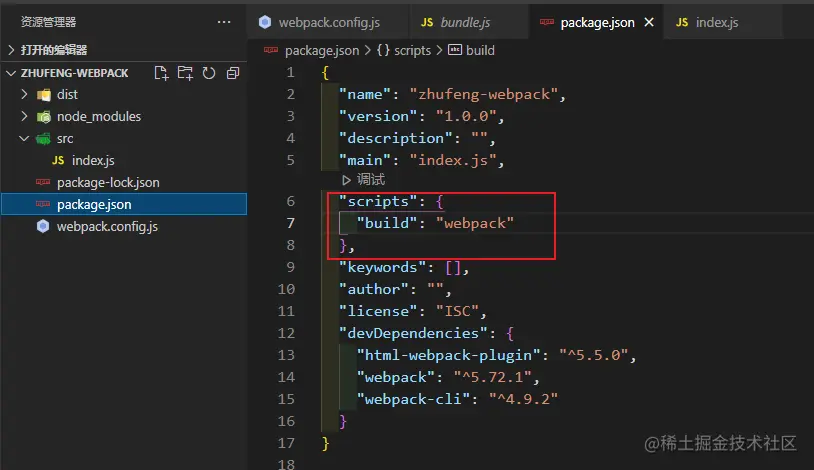Click line number 12 in the gutter
The width and height of the screenshot is (814, 470).
(x=286, y=333)
